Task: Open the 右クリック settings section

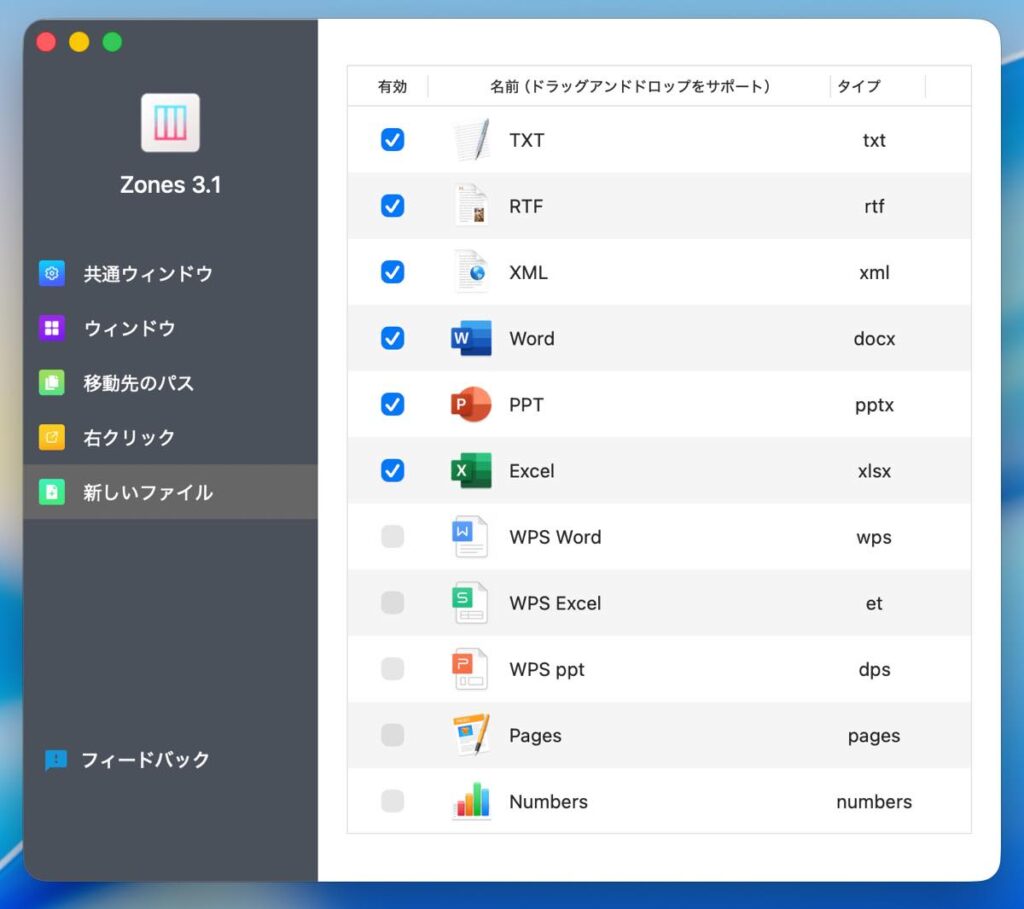Action: point(129,437)
